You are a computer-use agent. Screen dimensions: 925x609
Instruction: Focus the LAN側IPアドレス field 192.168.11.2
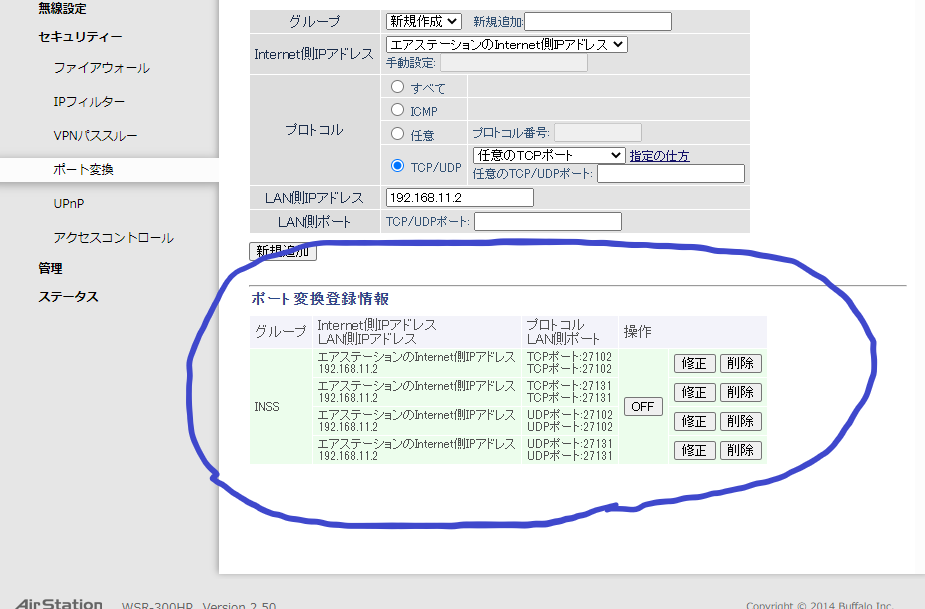coord(460,198)
